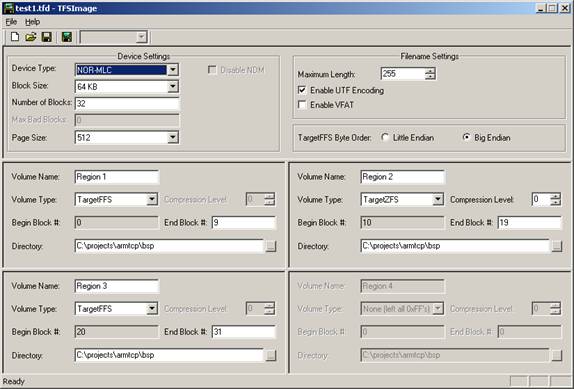The width and height of the screenshot is (574, 389).
Task: Expand the Device Type dropdown
Action: click(x=173, y=70)
